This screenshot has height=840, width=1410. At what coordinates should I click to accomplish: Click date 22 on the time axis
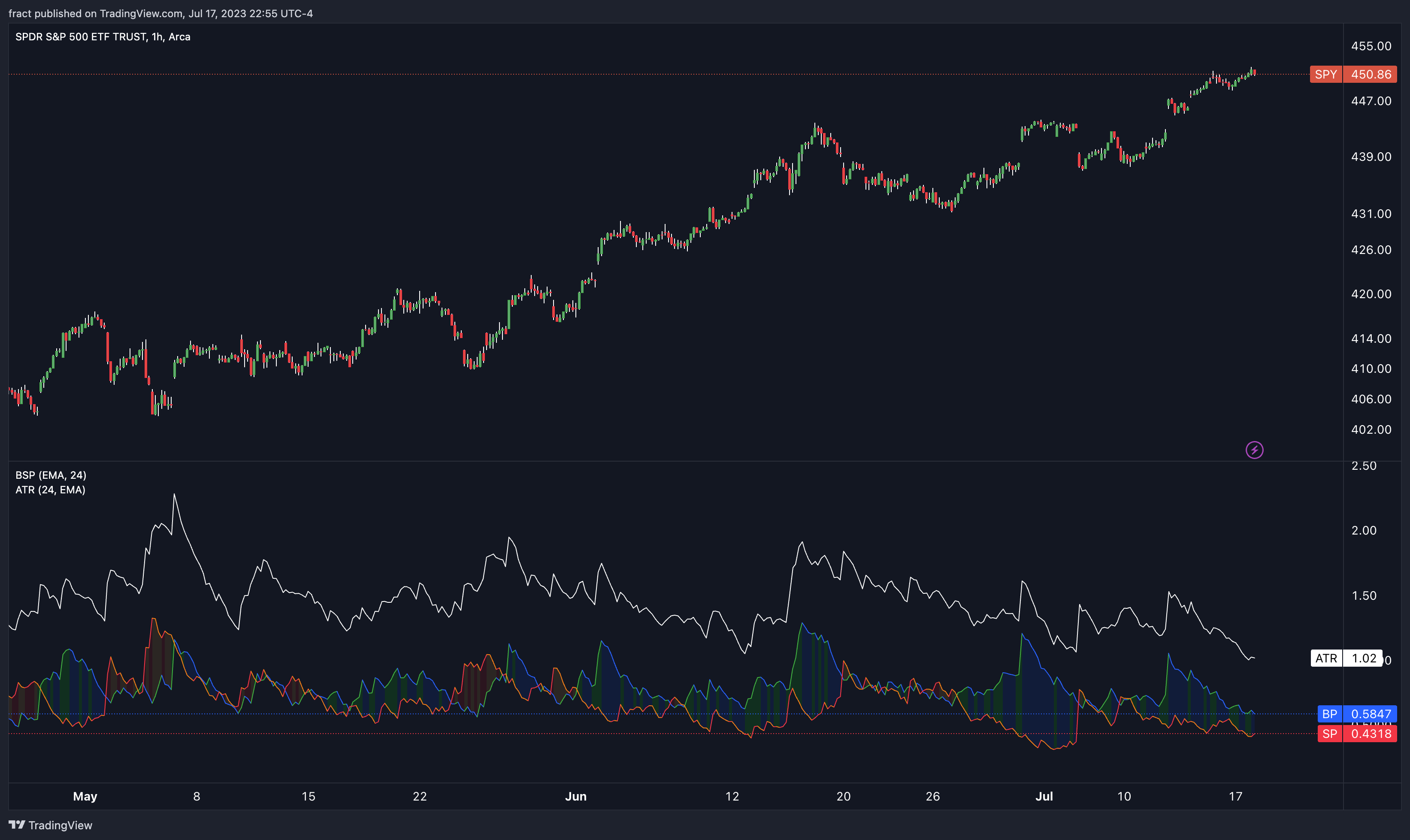(x=419, y=796)
